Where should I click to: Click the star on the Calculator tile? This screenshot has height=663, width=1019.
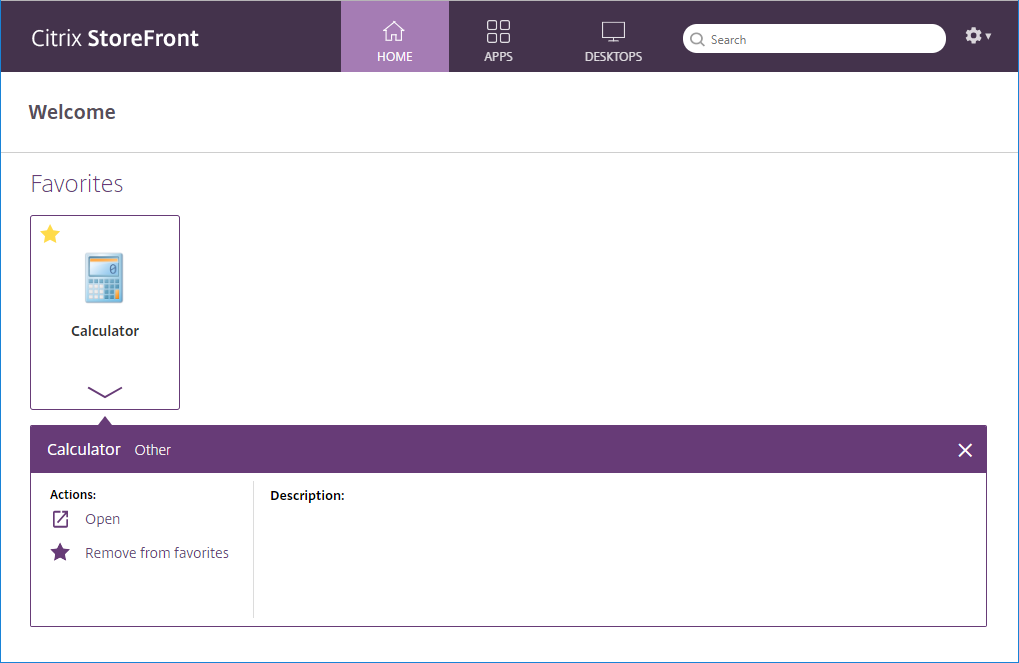[x=49, y=233]
